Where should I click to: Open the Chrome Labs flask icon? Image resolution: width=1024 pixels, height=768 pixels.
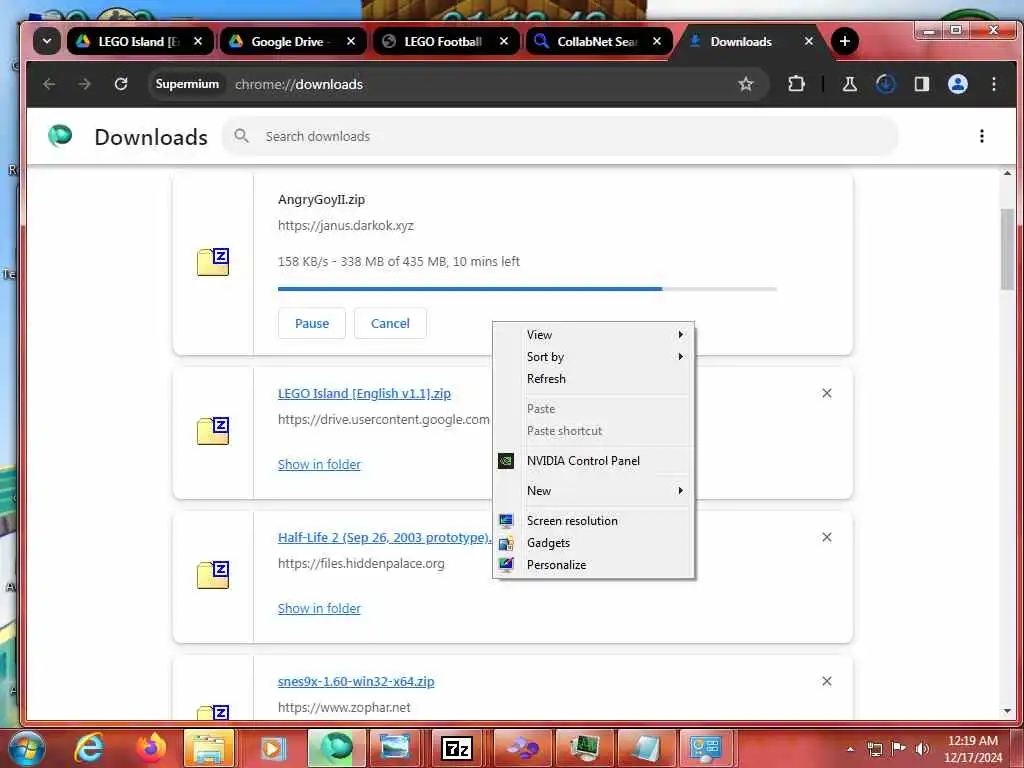[850, 84]
